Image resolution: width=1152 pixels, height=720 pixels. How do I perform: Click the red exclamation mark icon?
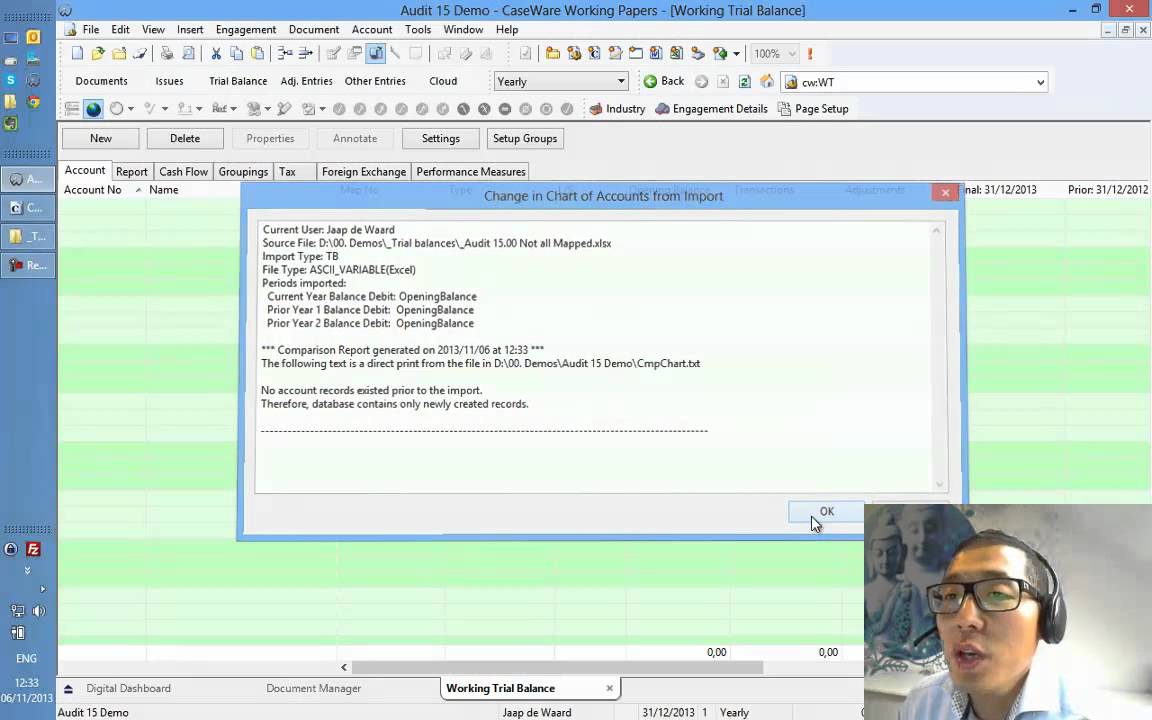tap(810, 54)
